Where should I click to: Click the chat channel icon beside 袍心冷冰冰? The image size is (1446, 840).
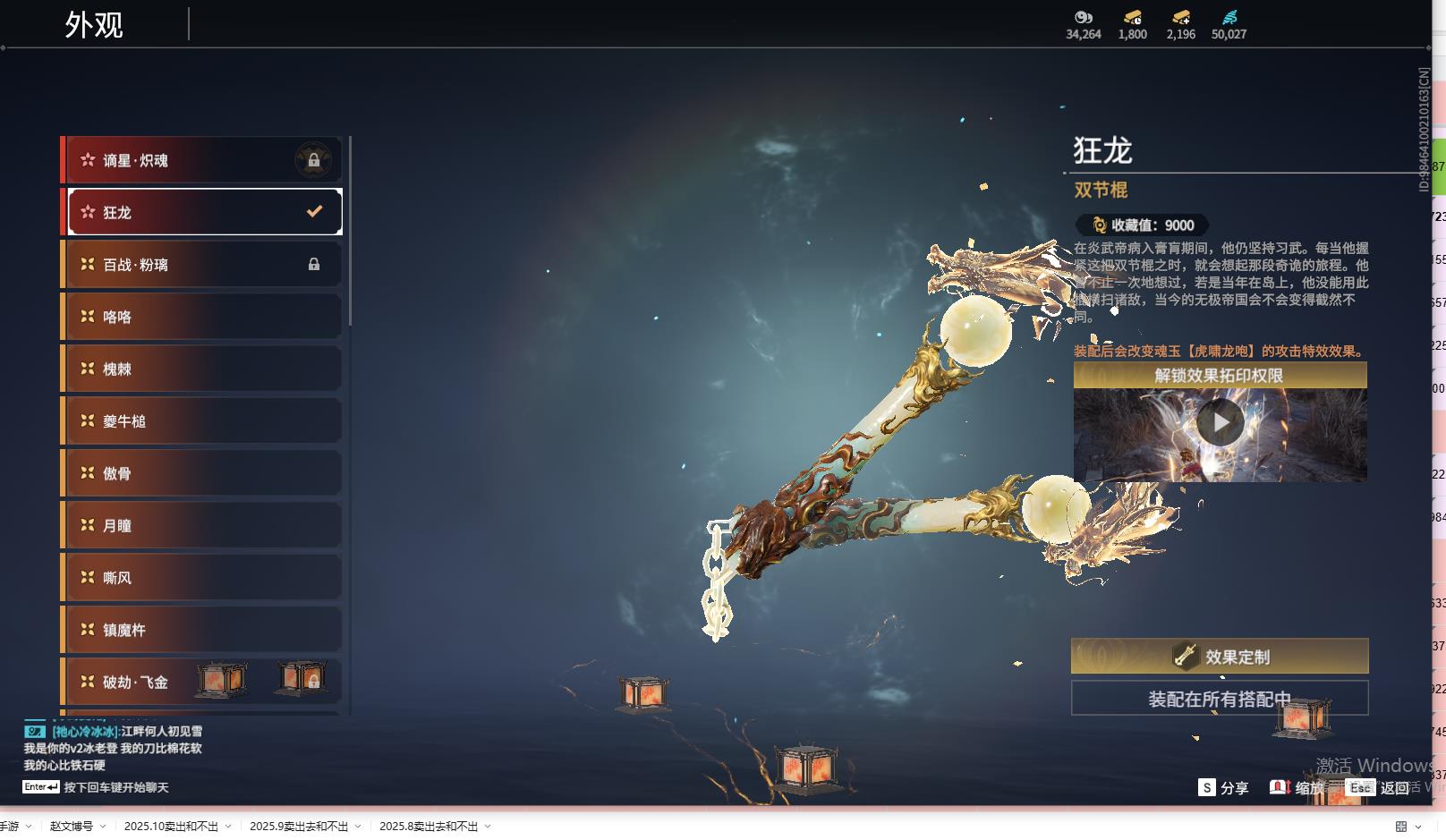click(35, 732)
